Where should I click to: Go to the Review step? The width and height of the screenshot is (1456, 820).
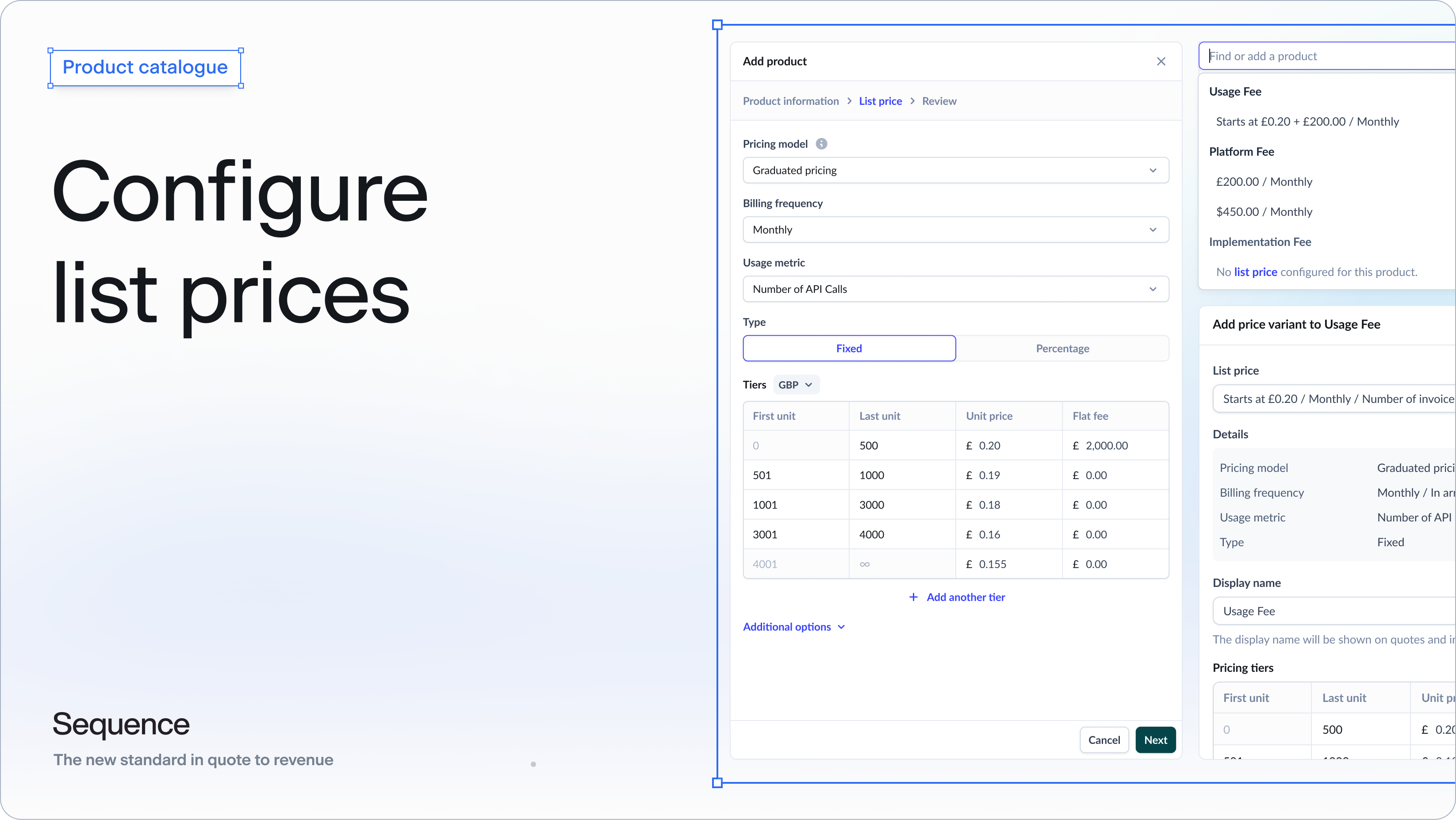pos(939,100)
